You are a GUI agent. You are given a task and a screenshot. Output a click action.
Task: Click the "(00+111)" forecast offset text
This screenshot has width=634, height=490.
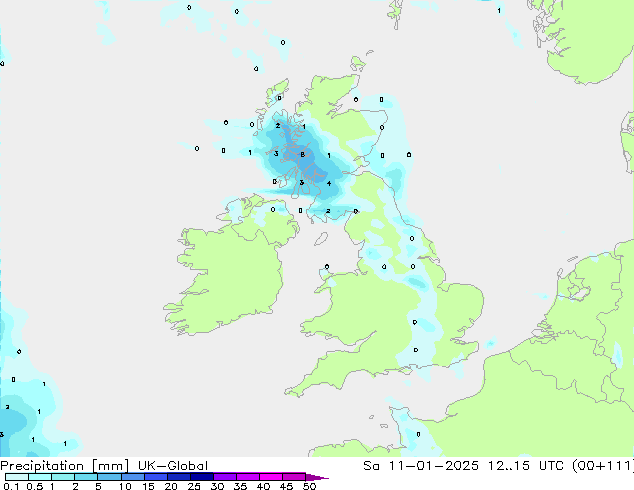click(603, 466)
